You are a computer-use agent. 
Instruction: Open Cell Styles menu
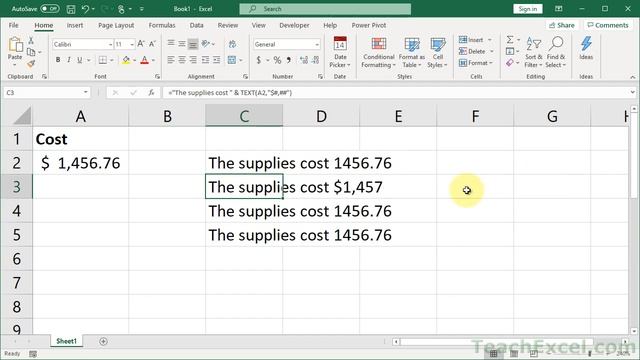(438, 53)
